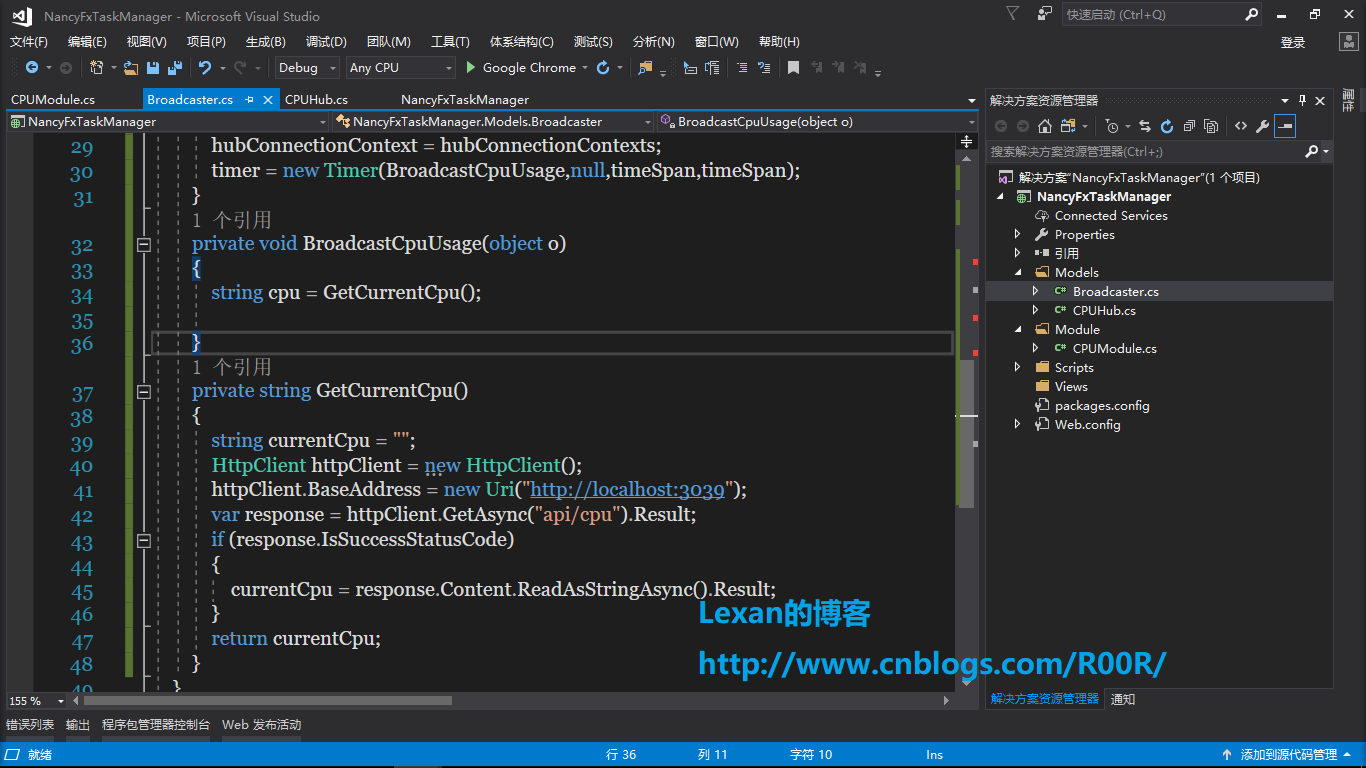The height and width of the screenshot is (768, 1366).
Task: Switch to the CPUHub.cs tab
Action: coord(316,99)
